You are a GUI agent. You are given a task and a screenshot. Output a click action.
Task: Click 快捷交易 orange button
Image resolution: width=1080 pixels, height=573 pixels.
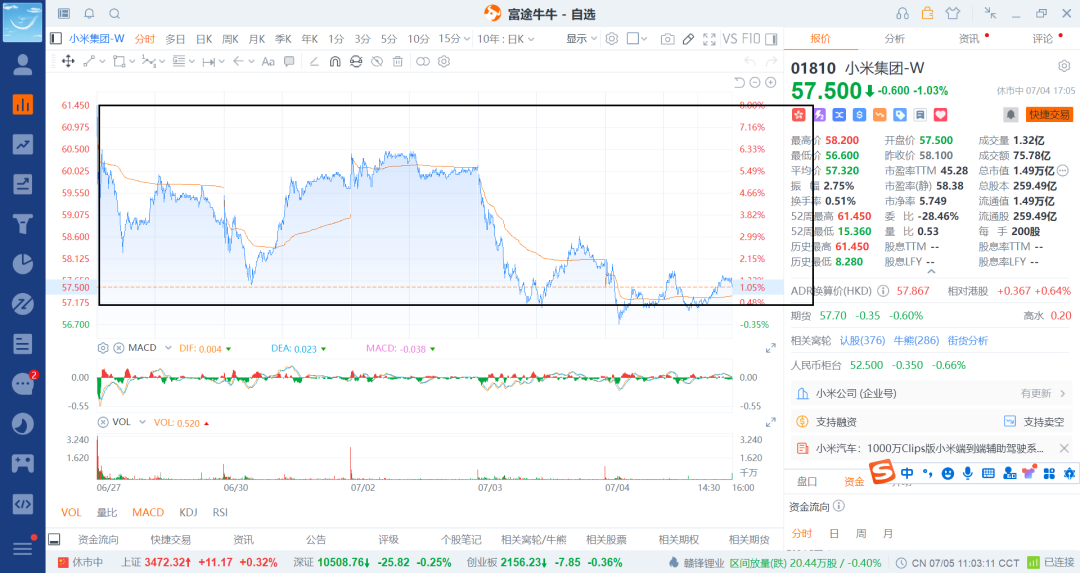click(1050, 115)
